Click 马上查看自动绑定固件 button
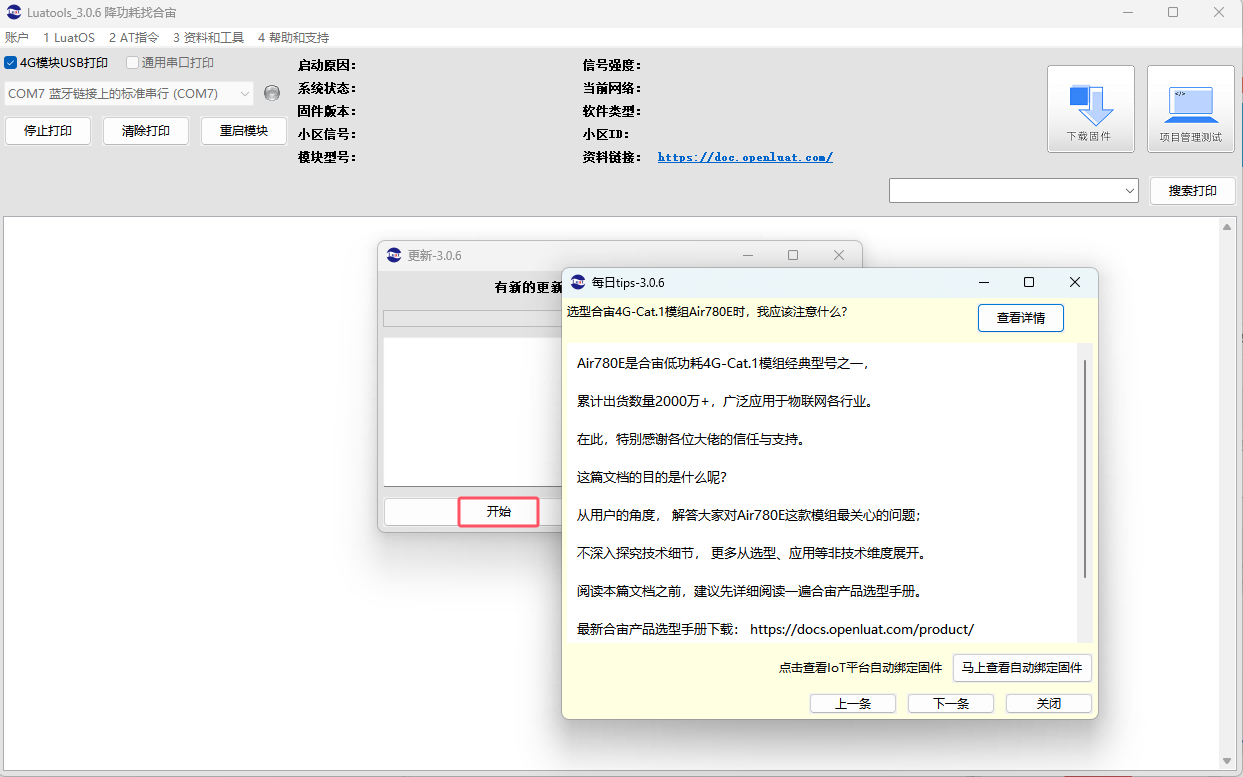The image size is (1243, 777). click(x=1022, y=668)
